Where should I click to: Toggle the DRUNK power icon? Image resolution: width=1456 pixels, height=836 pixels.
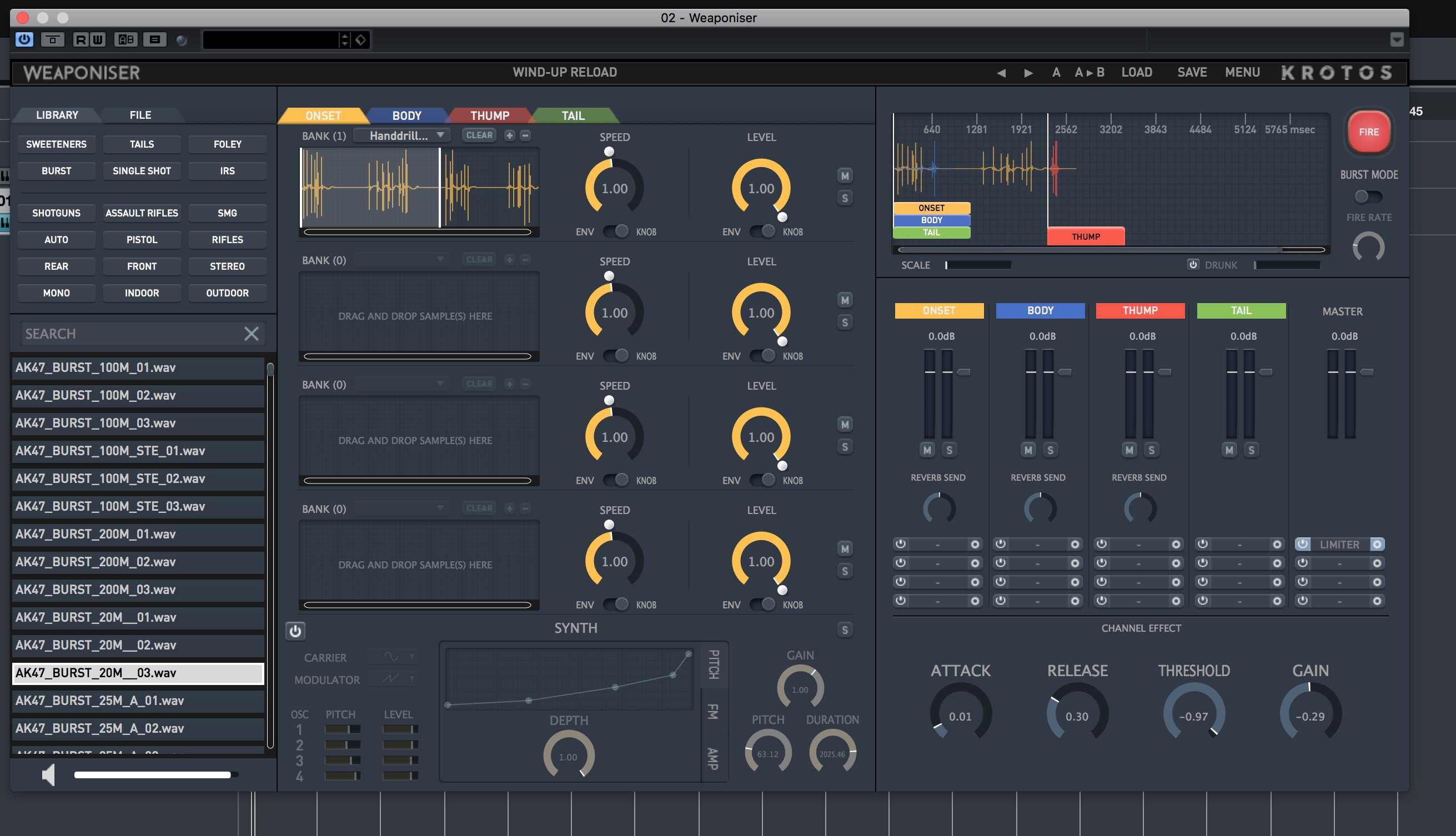pos(1193,265)
